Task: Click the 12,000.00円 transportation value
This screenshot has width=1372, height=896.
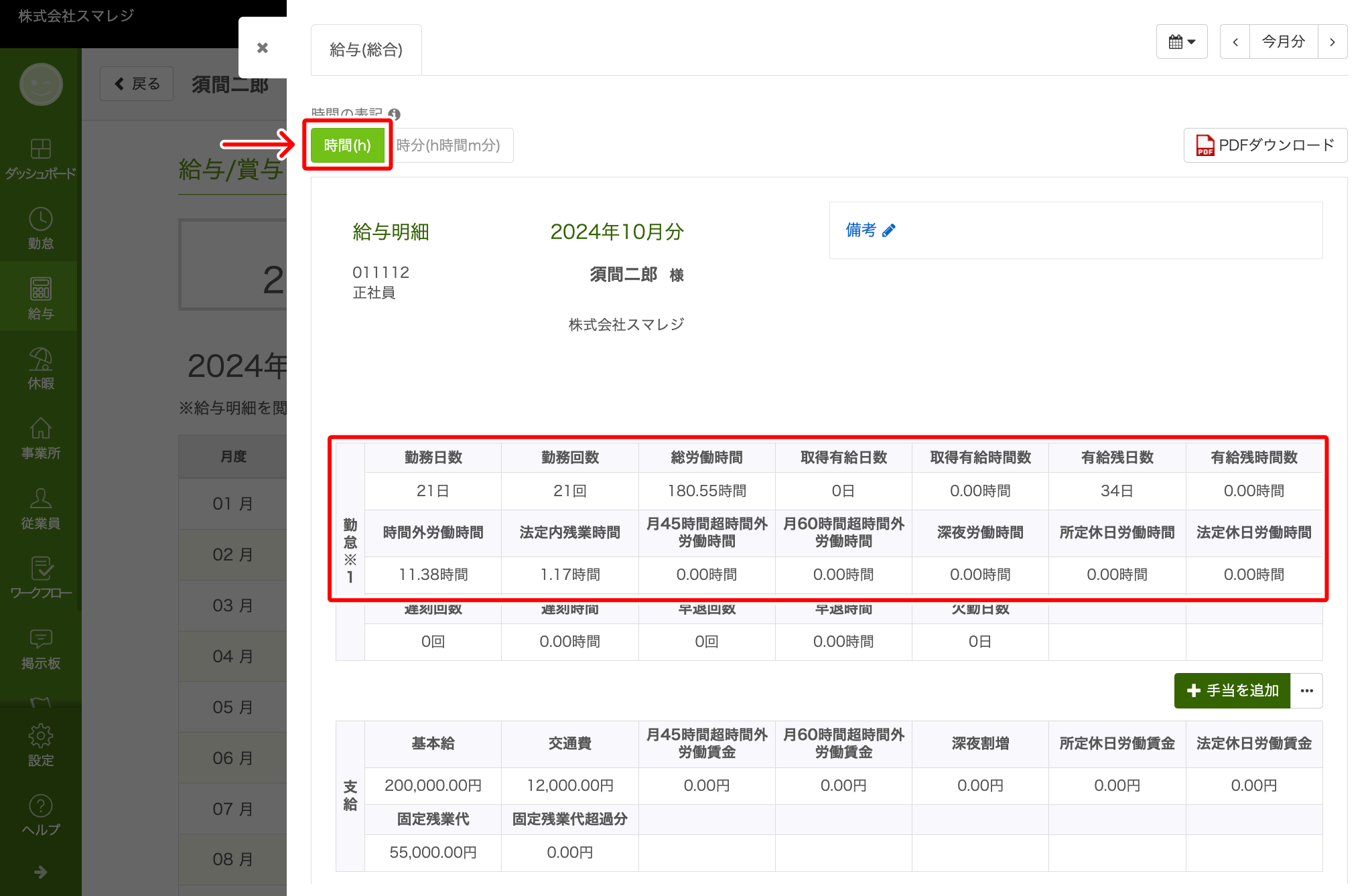Action: point(570,786)
